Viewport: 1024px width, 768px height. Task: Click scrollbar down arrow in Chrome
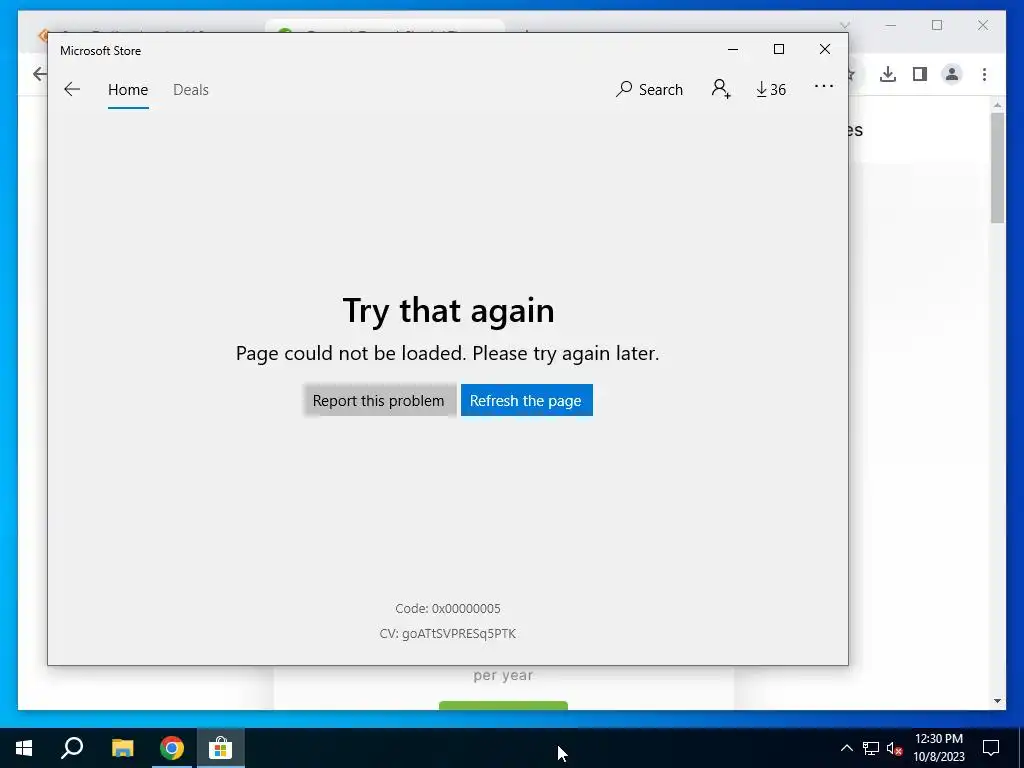[997, 701]
